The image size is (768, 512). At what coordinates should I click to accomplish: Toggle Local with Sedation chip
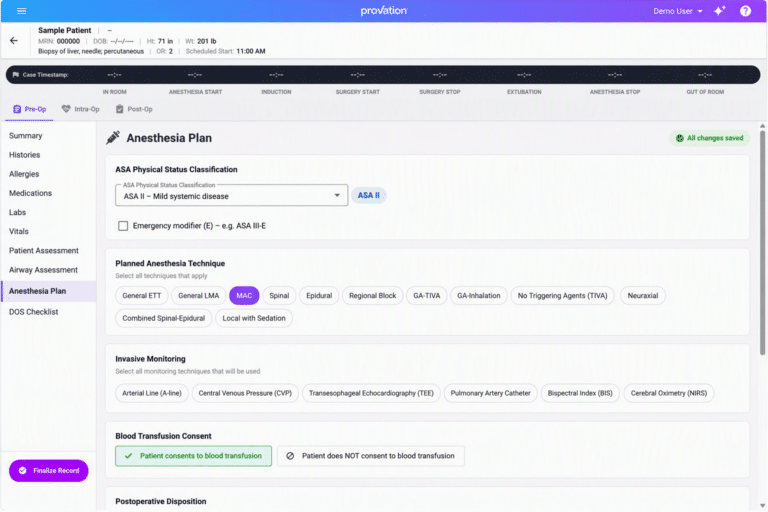click(254, 318)
